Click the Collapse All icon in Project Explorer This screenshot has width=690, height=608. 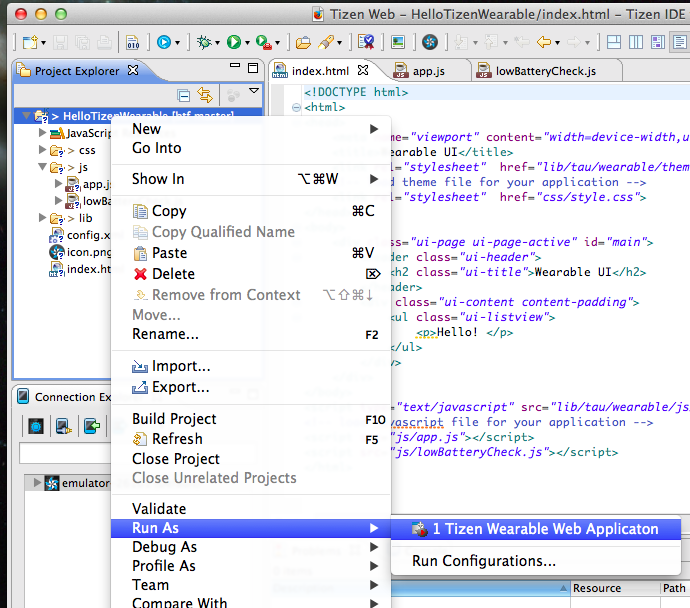[x=184, y=95]
